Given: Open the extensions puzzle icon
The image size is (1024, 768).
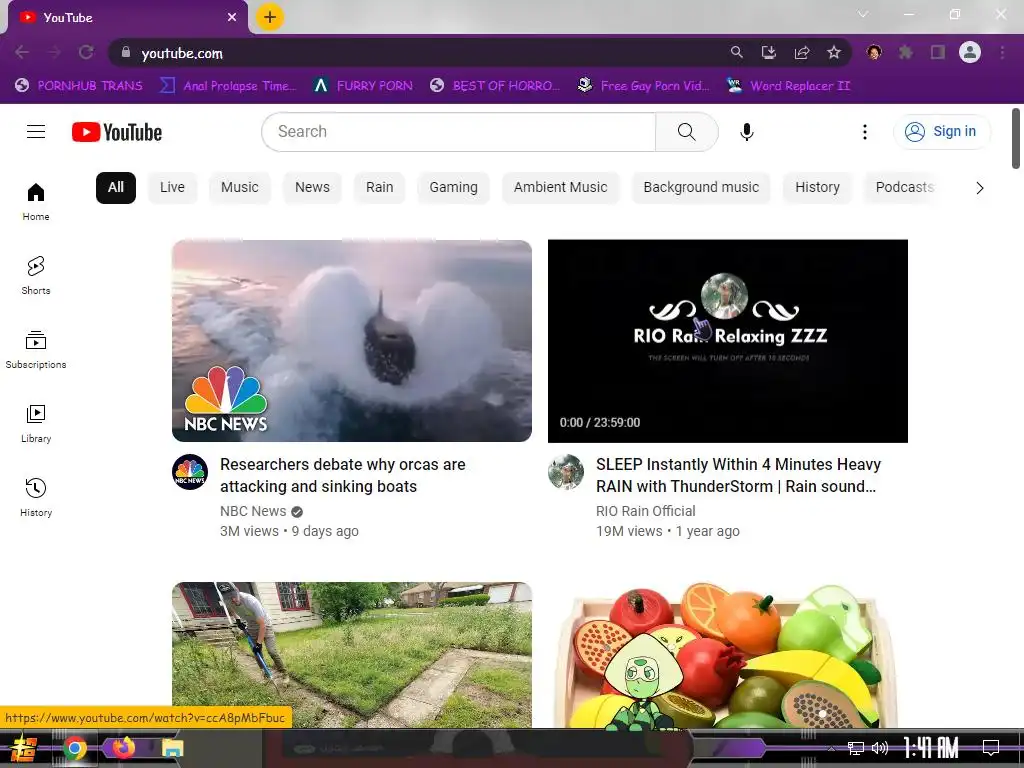Looking at the screenshot, I should coord(906,52).
